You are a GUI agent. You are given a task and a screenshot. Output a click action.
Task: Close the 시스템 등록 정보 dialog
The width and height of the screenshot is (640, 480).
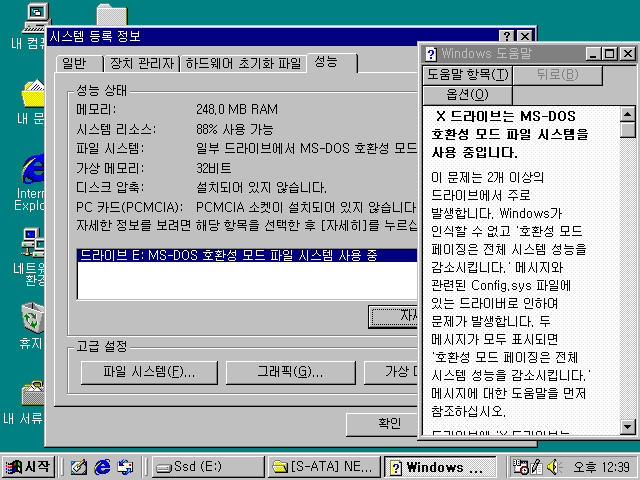coord(525,36)
